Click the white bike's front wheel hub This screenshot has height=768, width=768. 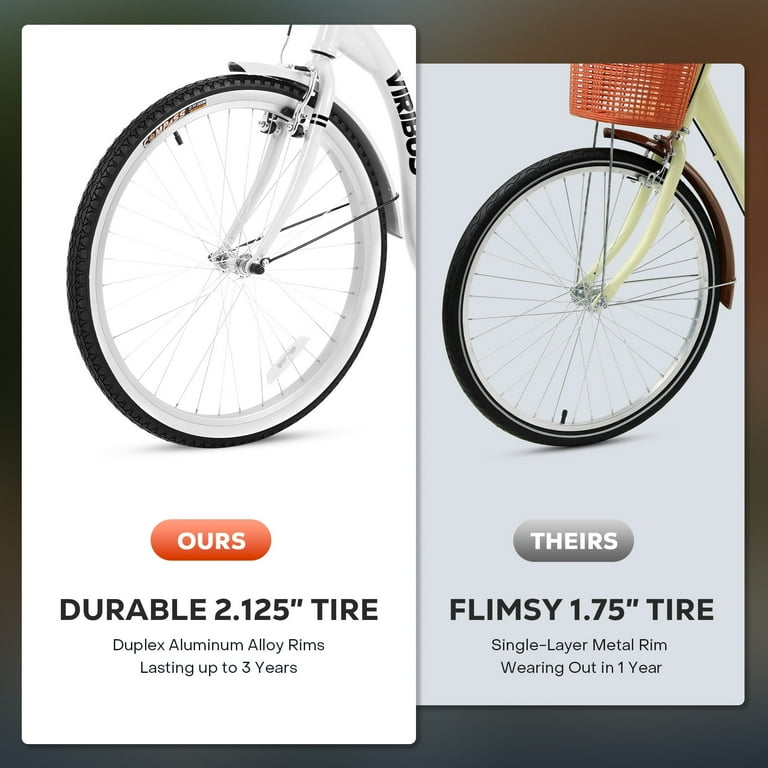tap(239, 263)
